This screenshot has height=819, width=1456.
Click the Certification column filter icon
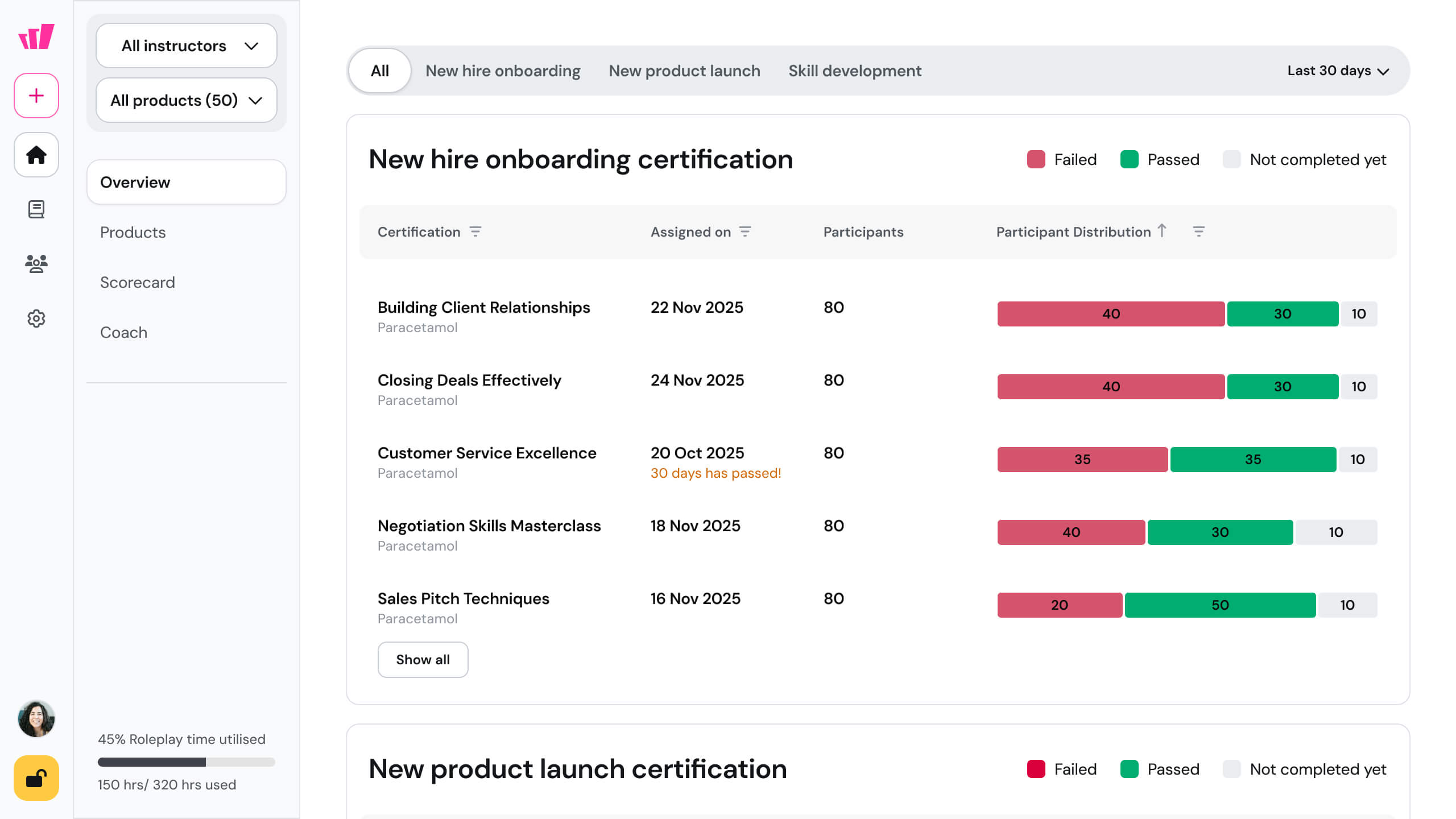click(x=475, y=231)
